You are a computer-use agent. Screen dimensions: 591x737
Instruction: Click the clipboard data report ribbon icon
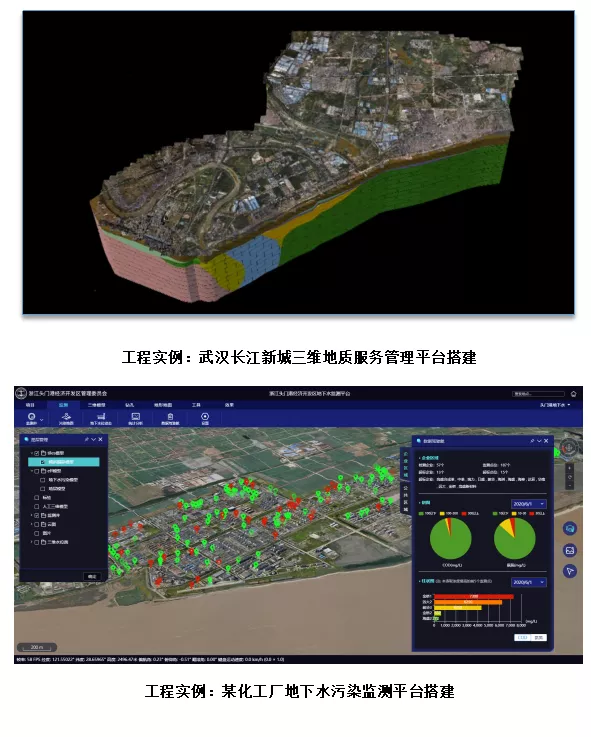(x=170, y=418)
